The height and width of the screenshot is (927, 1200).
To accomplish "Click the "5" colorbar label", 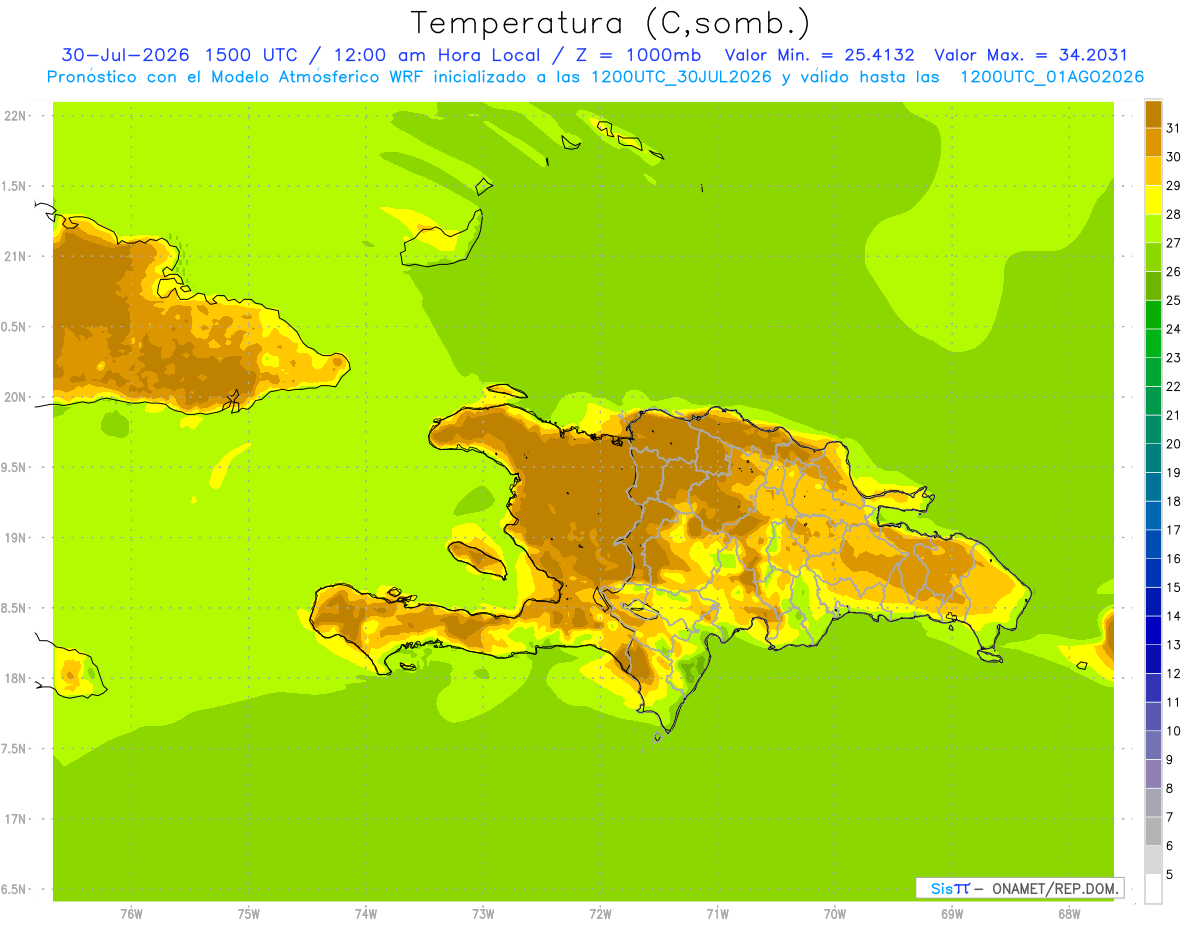I will (1169, 875).
